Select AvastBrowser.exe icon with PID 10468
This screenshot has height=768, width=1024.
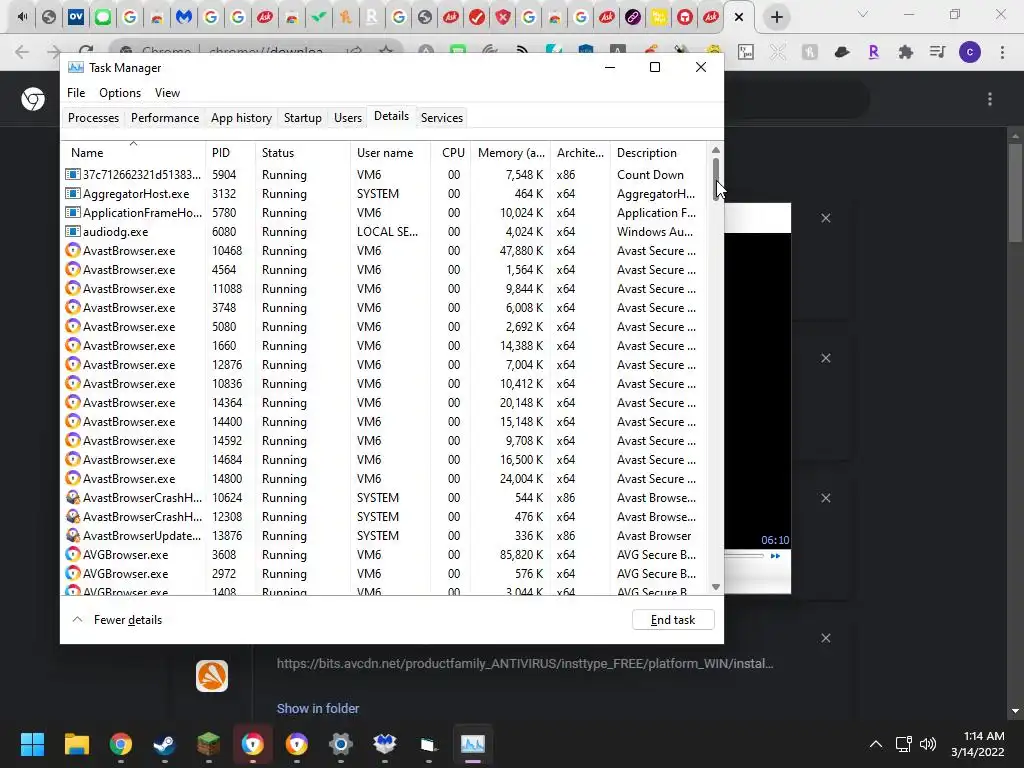(x=72, y=250)
